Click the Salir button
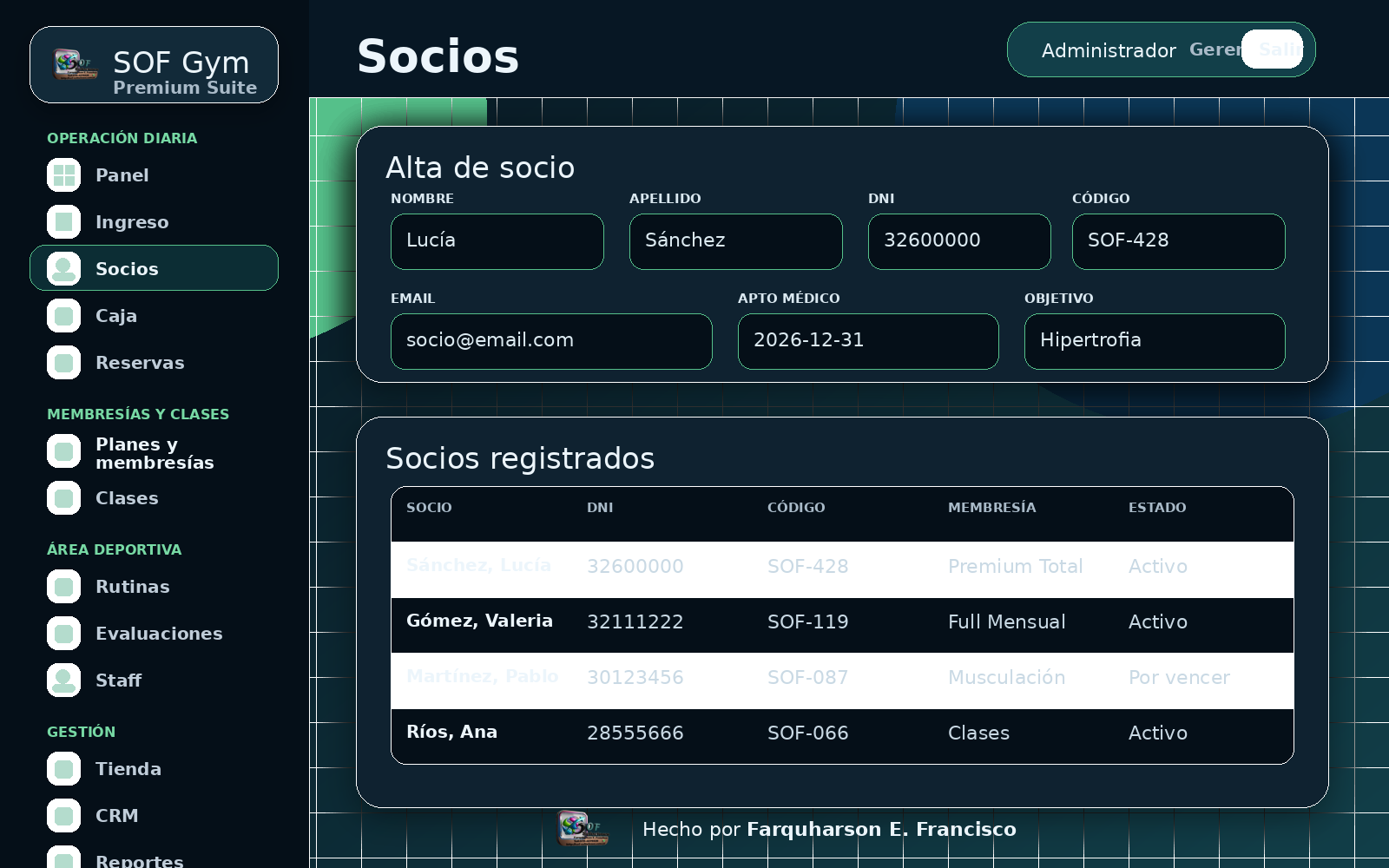The width and height of the screenshot is (1389, 868). tap(1273, 49)
